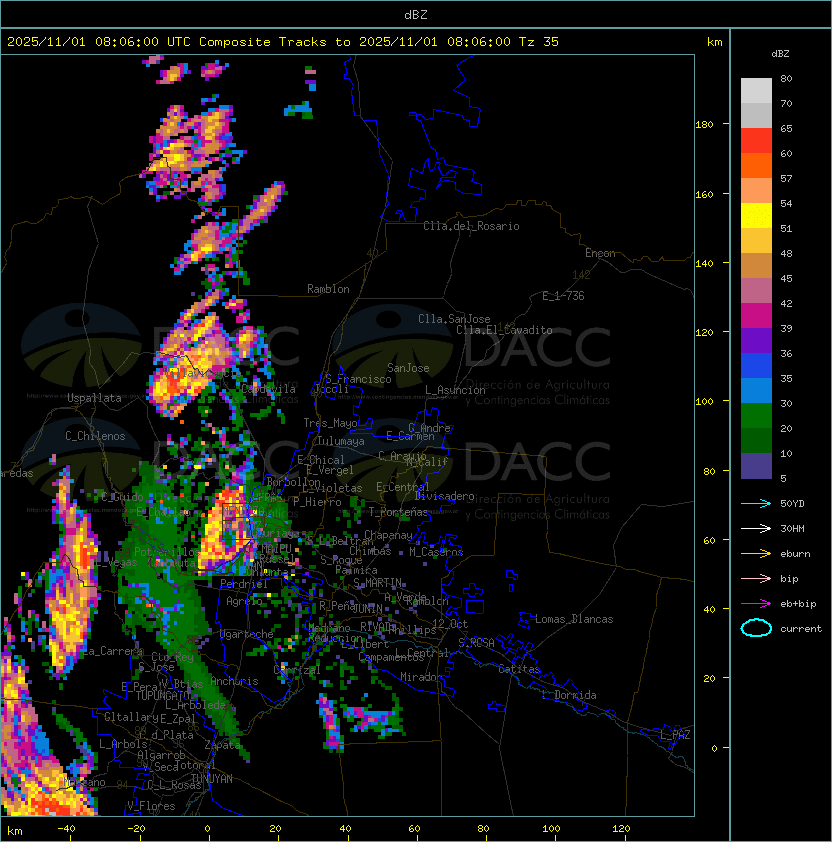
Task: Click the 'La_Carrera' map label
Action: (113, 651)
